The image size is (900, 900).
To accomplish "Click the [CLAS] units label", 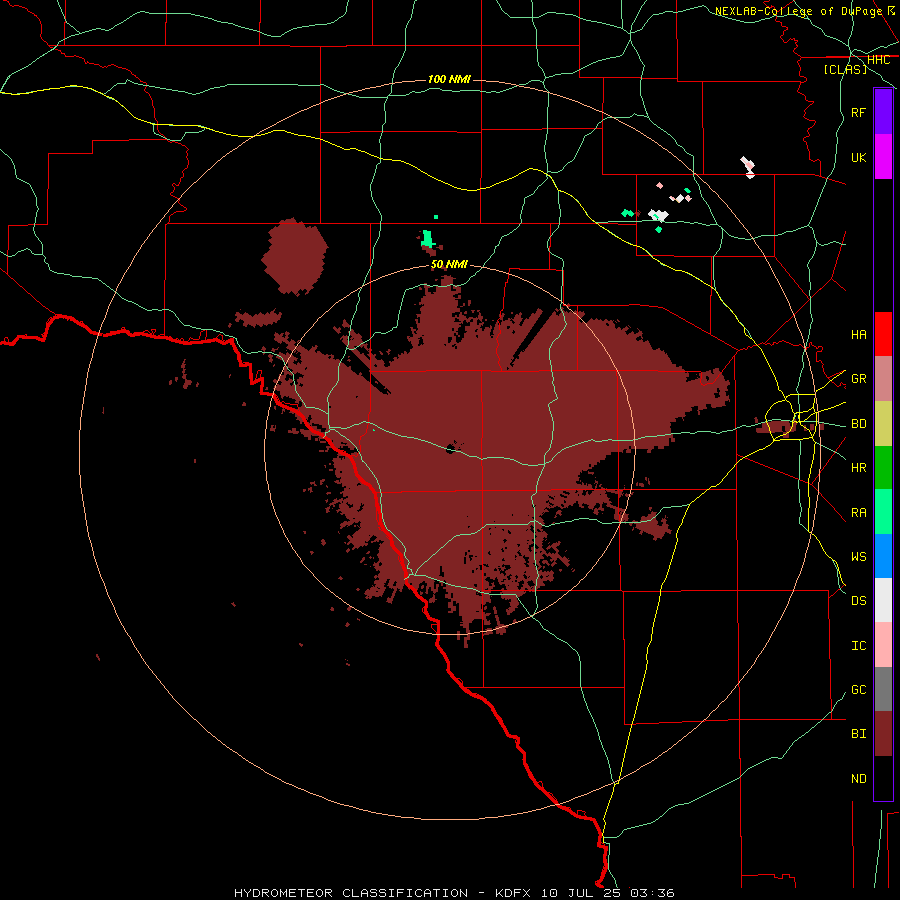I will (x=845, y=70).
